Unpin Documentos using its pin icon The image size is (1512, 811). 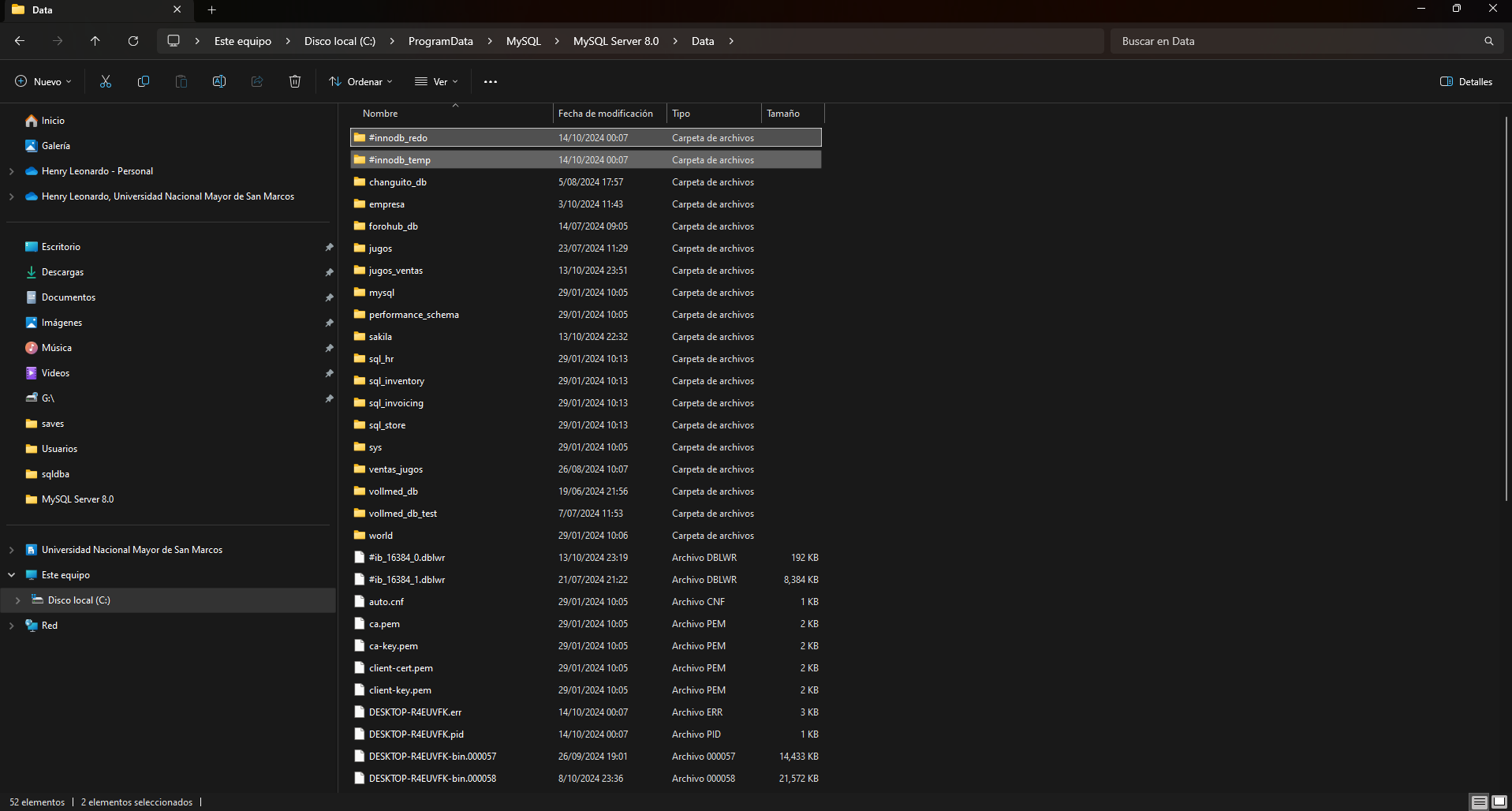pyautogui.click(x=329, y=297)
